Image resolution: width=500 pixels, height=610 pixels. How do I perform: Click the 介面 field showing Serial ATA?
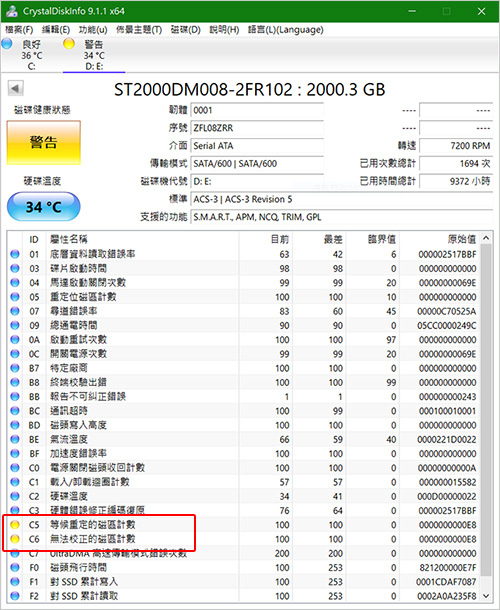[257, 146]
